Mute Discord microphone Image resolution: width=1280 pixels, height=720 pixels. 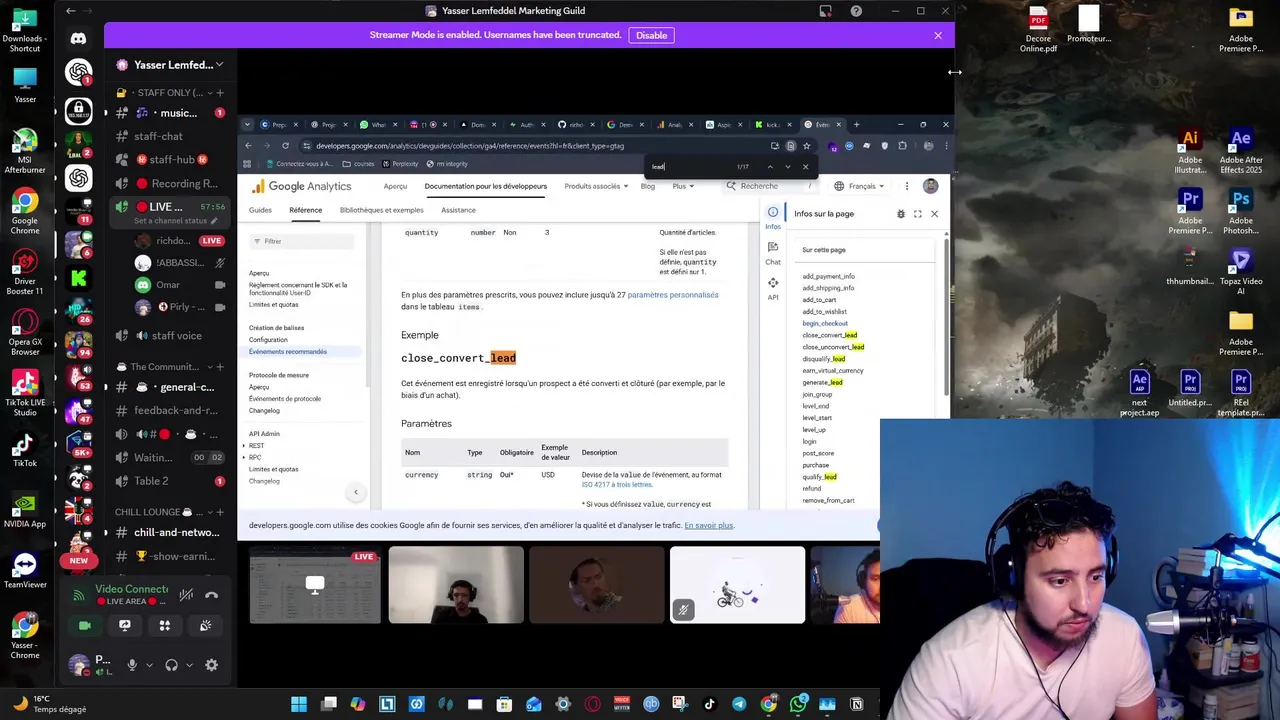click(x=131, y=665)
